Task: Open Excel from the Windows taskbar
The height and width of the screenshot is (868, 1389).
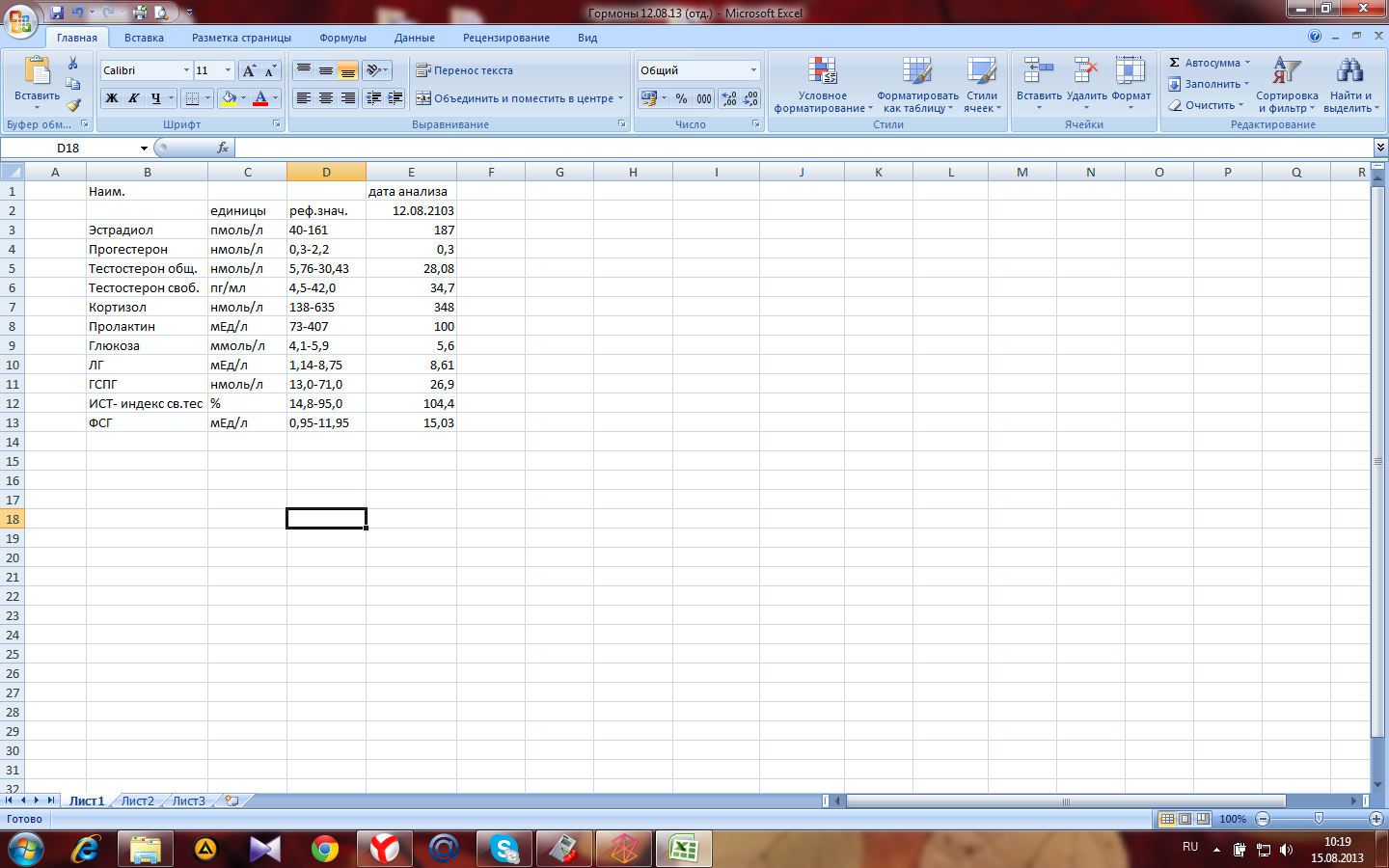Action: pyautogui.click(x=683, y=849)
